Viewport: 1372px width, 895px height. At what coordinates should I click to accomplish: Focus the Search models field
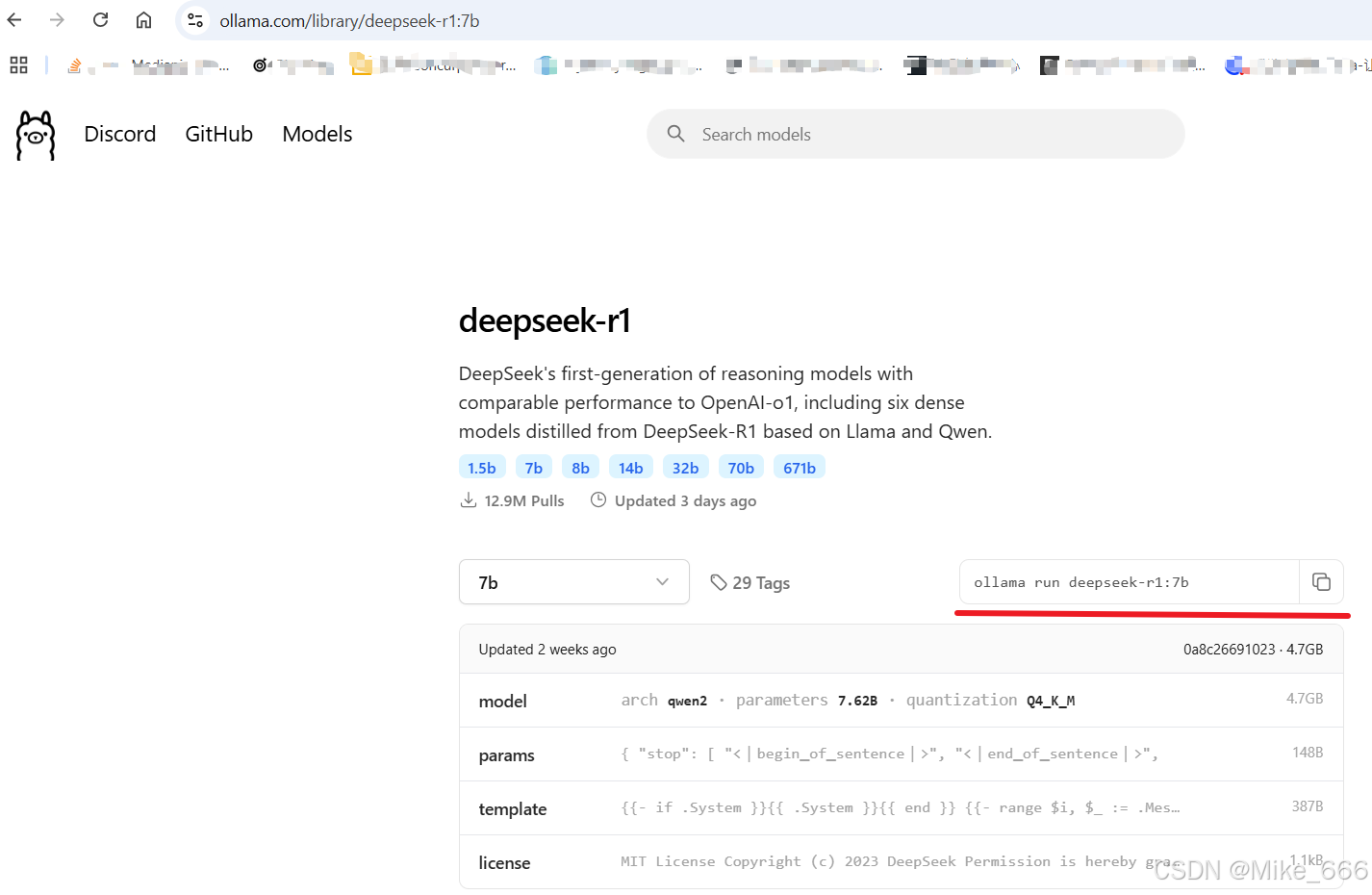pyautogui.click(x=916, y=134)
